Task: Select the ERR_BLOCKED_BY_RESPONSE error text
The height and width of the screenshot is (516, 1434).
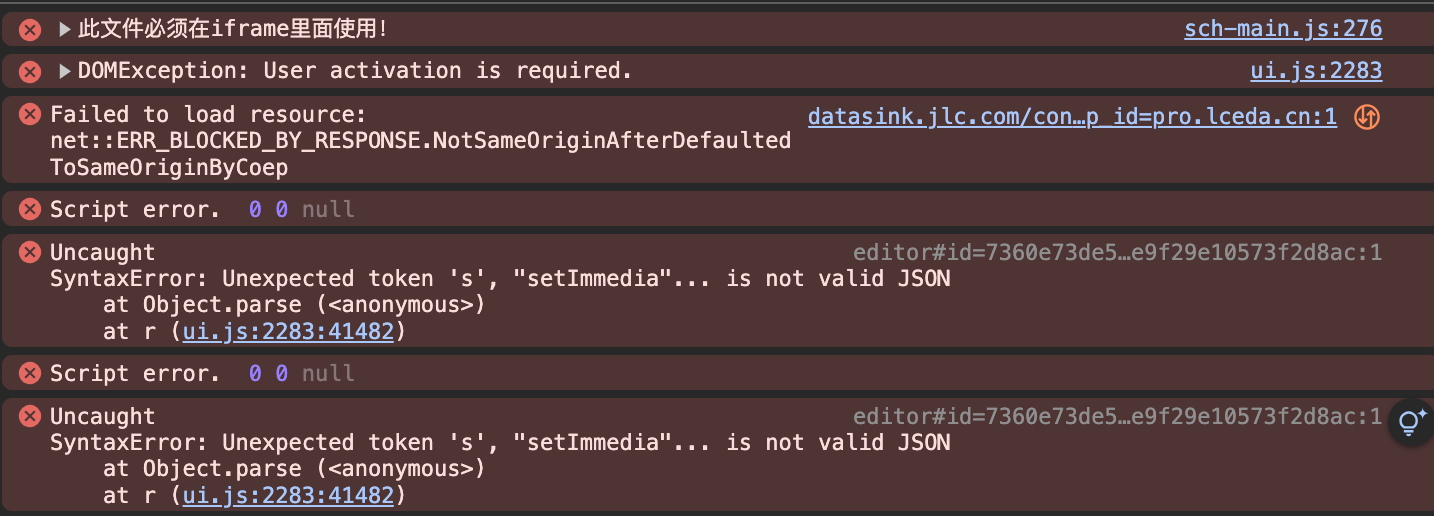Action: pos(420,141)
